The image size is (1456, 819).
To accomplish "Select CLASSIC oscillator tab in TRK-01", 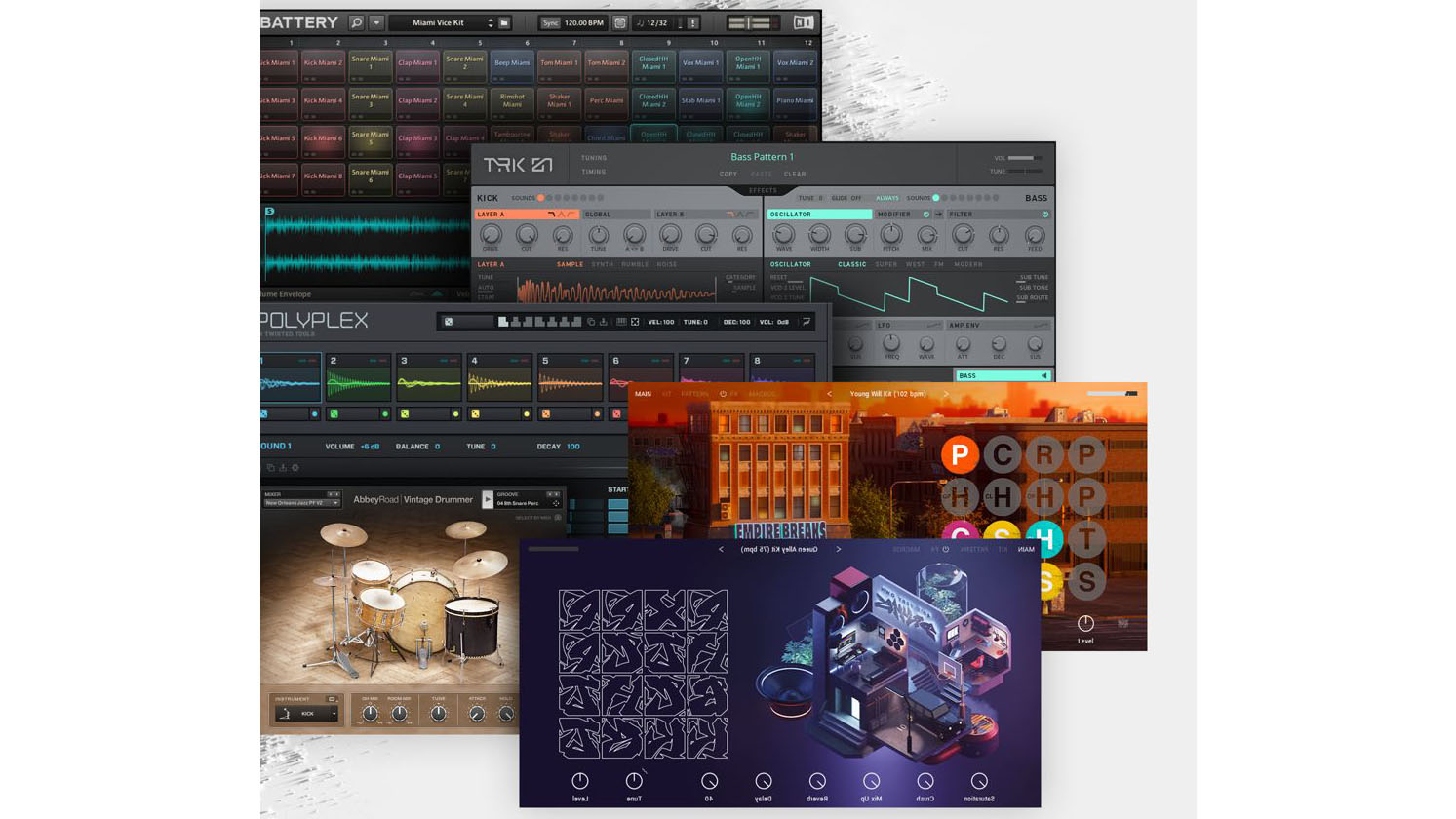I will point(852,264).
